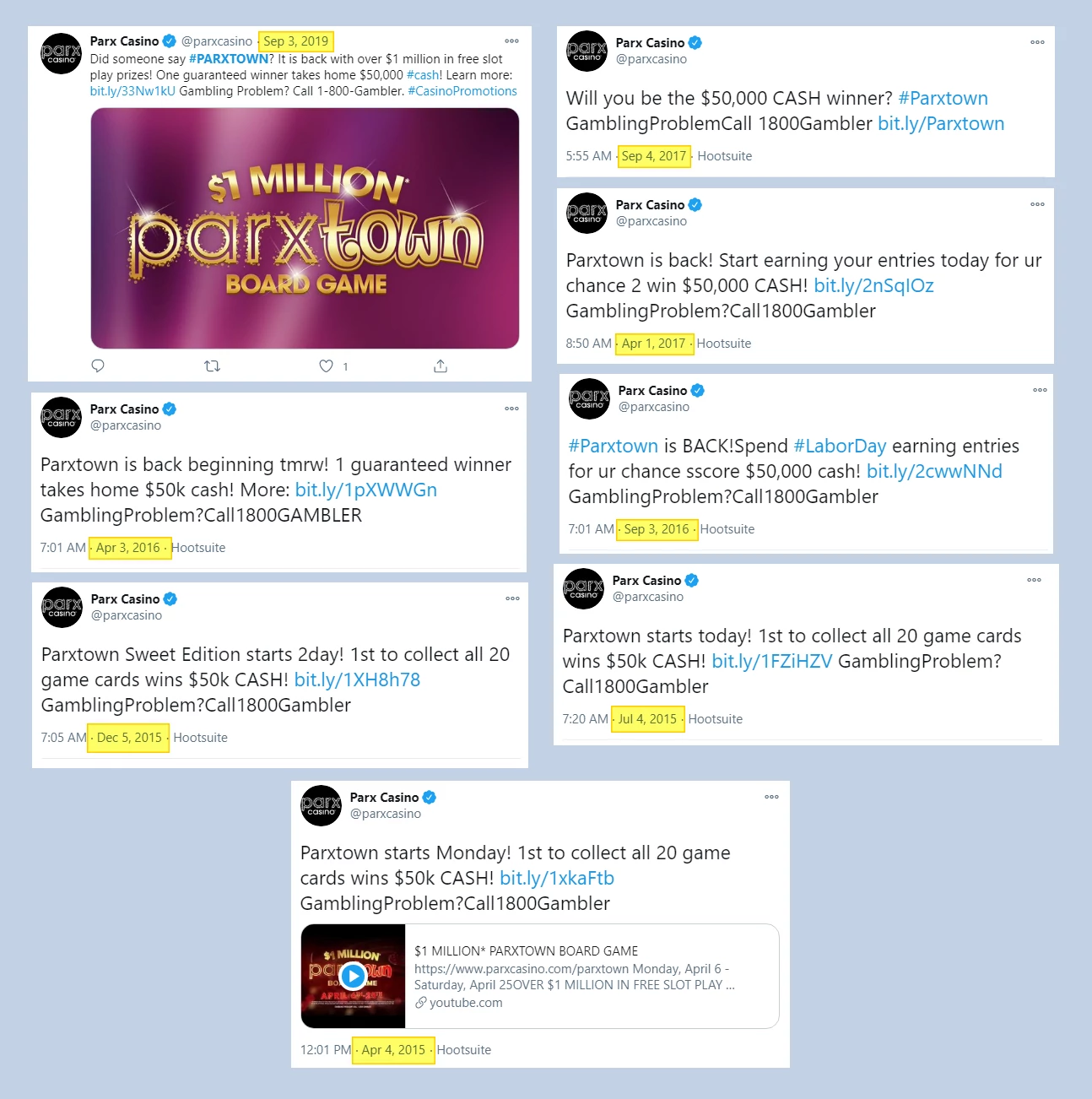Viewport: 1092px width, 1099px height.
Task: Click the #CasinoPromotions hashtag
Action: (x=462, y=91)
